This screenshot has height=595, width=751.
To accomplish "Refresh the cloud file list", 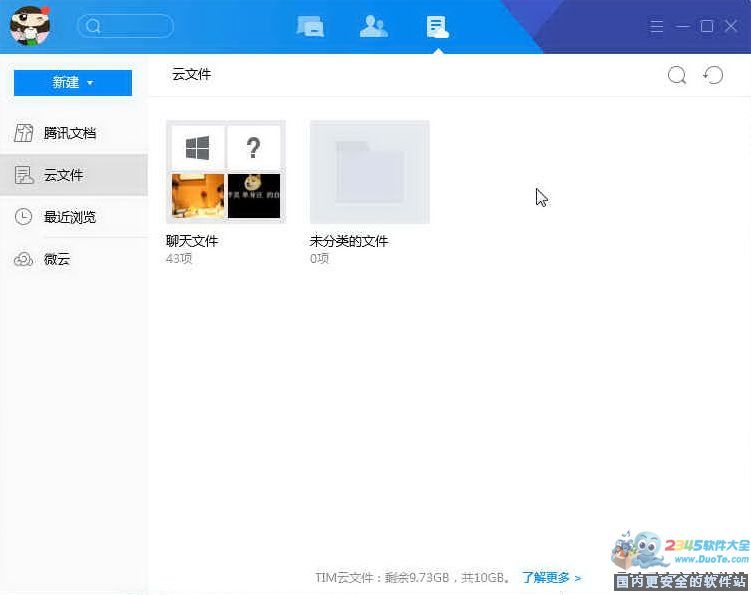I will tap(713, 75).
